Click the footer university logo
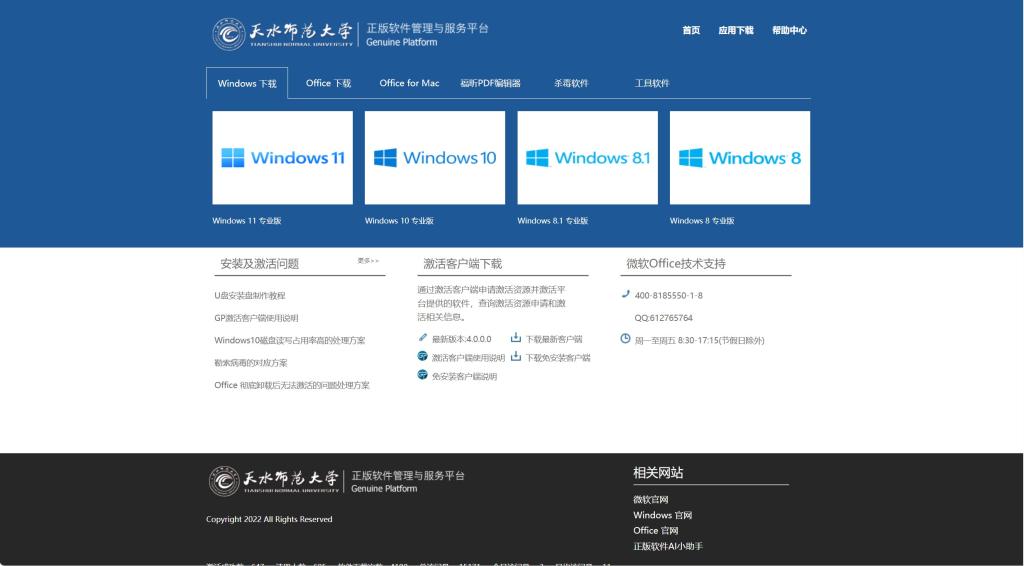 (x=336, y=481)
